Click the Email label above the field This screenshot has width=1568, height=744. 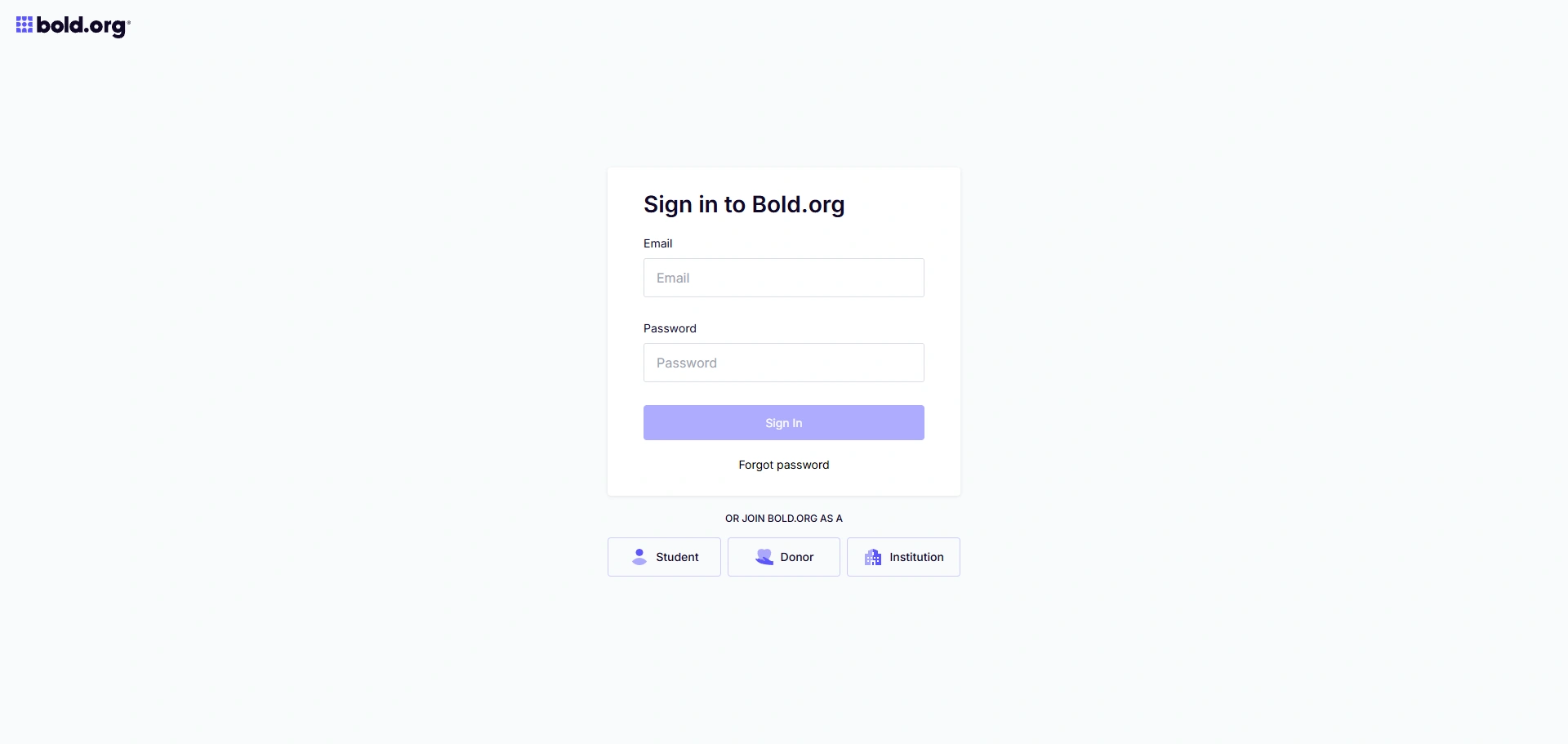[x=657, y=243]
